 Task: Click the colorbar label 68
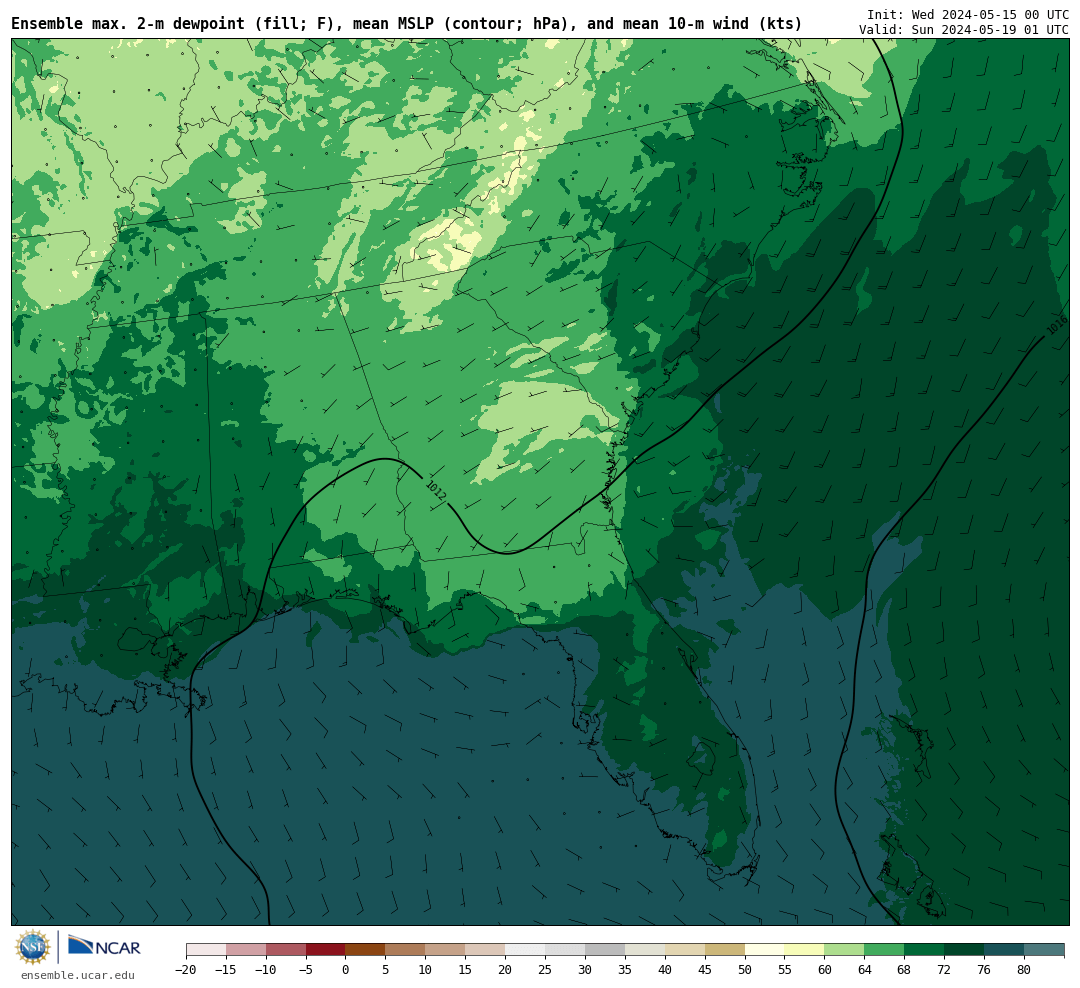point(904,970)
